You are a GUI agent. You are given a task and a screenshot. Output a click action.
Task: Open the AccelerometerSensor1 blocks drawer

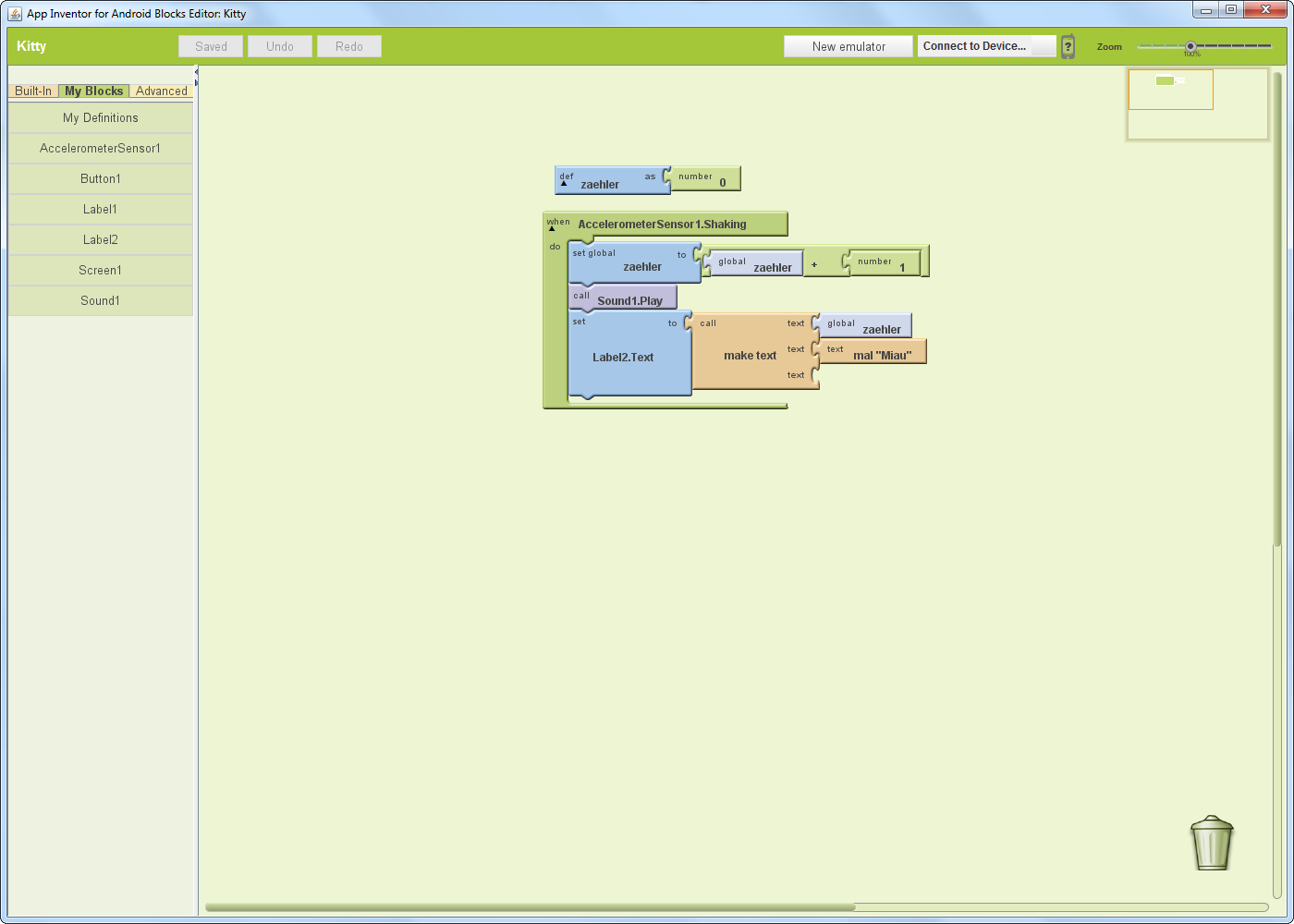click(x=100, y=148)
